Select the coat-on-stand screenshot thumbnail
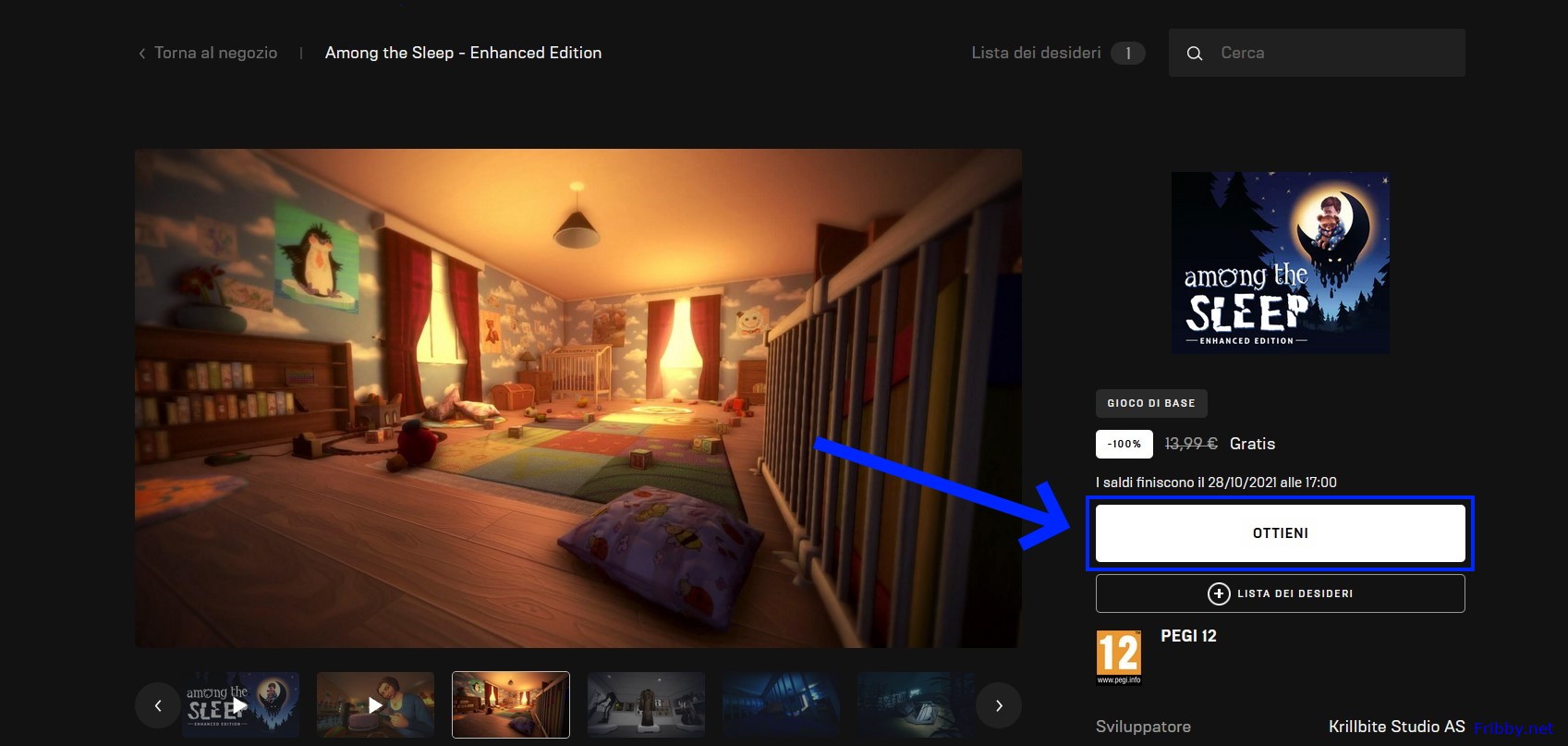This screenshot has height=746, width=1568. [x=646, y=705]
